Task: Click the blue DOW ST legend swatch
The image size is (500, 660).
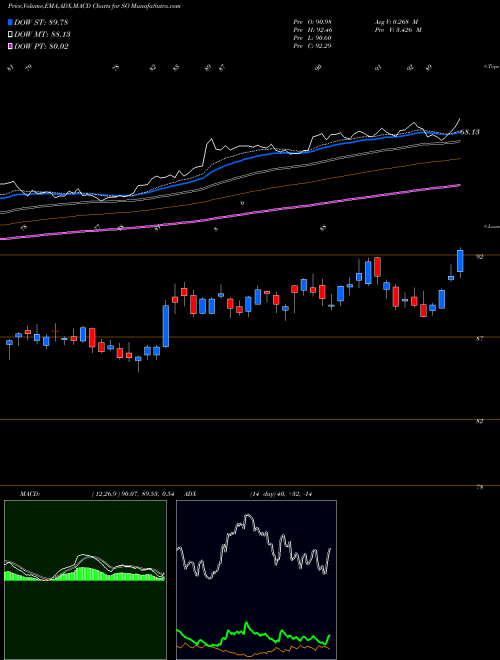Action: coord(10,22)
